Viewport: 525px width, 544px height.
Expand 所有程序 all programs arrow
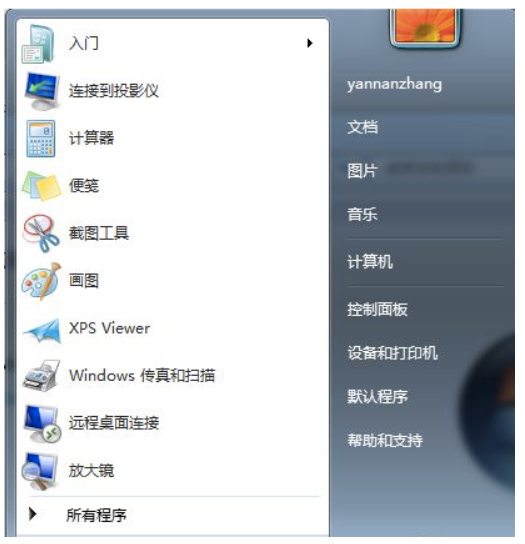pos(33,514)
